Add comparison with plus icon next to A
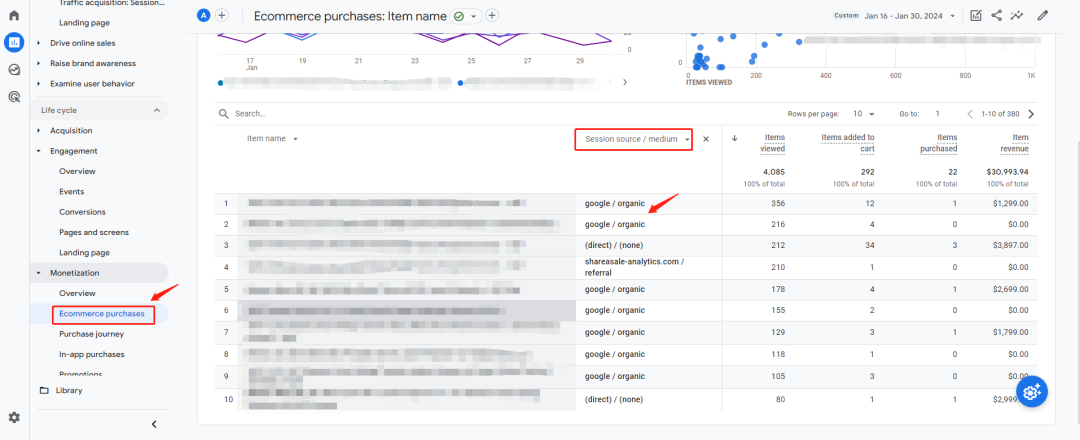The height and width of the screenshot is (440, 1080). [222, 15]
